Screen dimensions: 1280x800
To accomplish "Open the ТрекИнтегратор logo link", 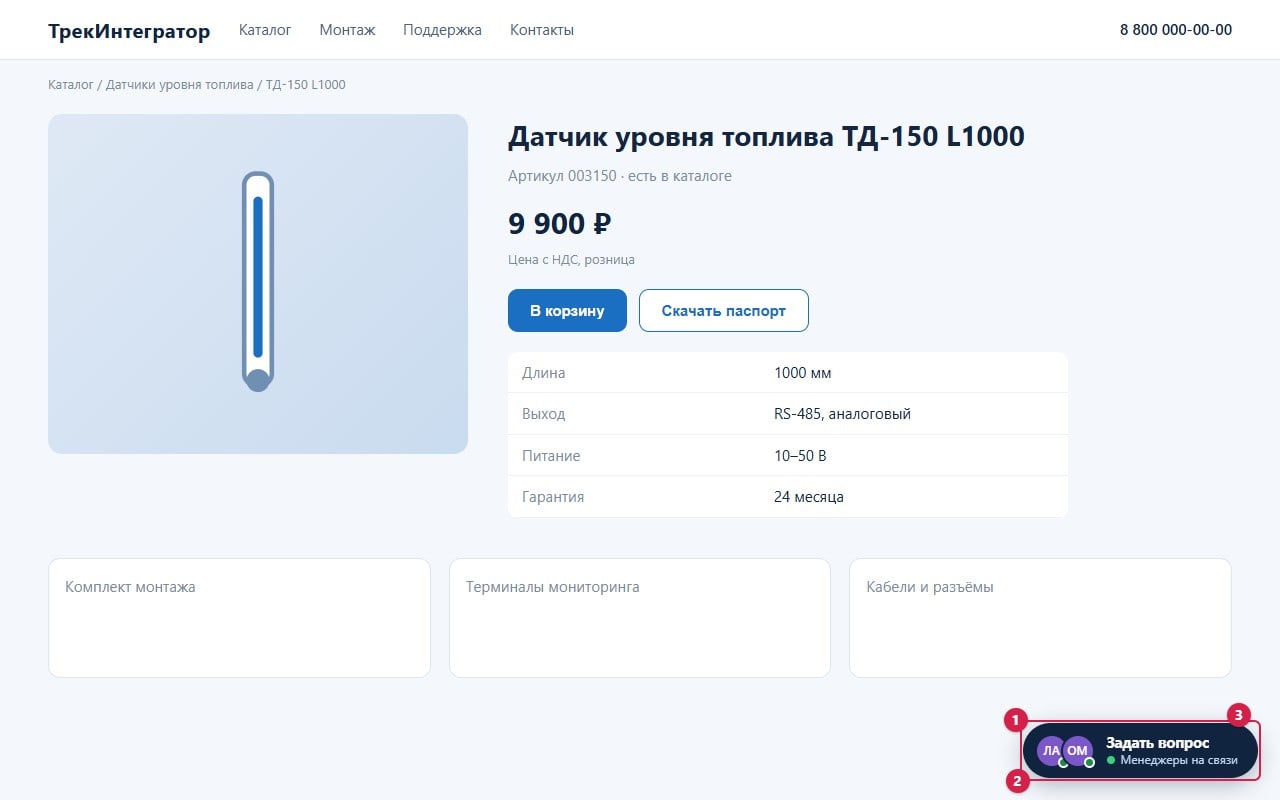I will coord(129,31).
